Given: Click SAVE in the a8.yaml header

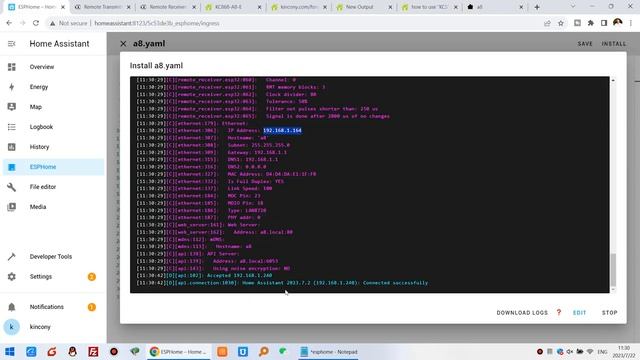Looking at the screenshot, I should 585,44.
